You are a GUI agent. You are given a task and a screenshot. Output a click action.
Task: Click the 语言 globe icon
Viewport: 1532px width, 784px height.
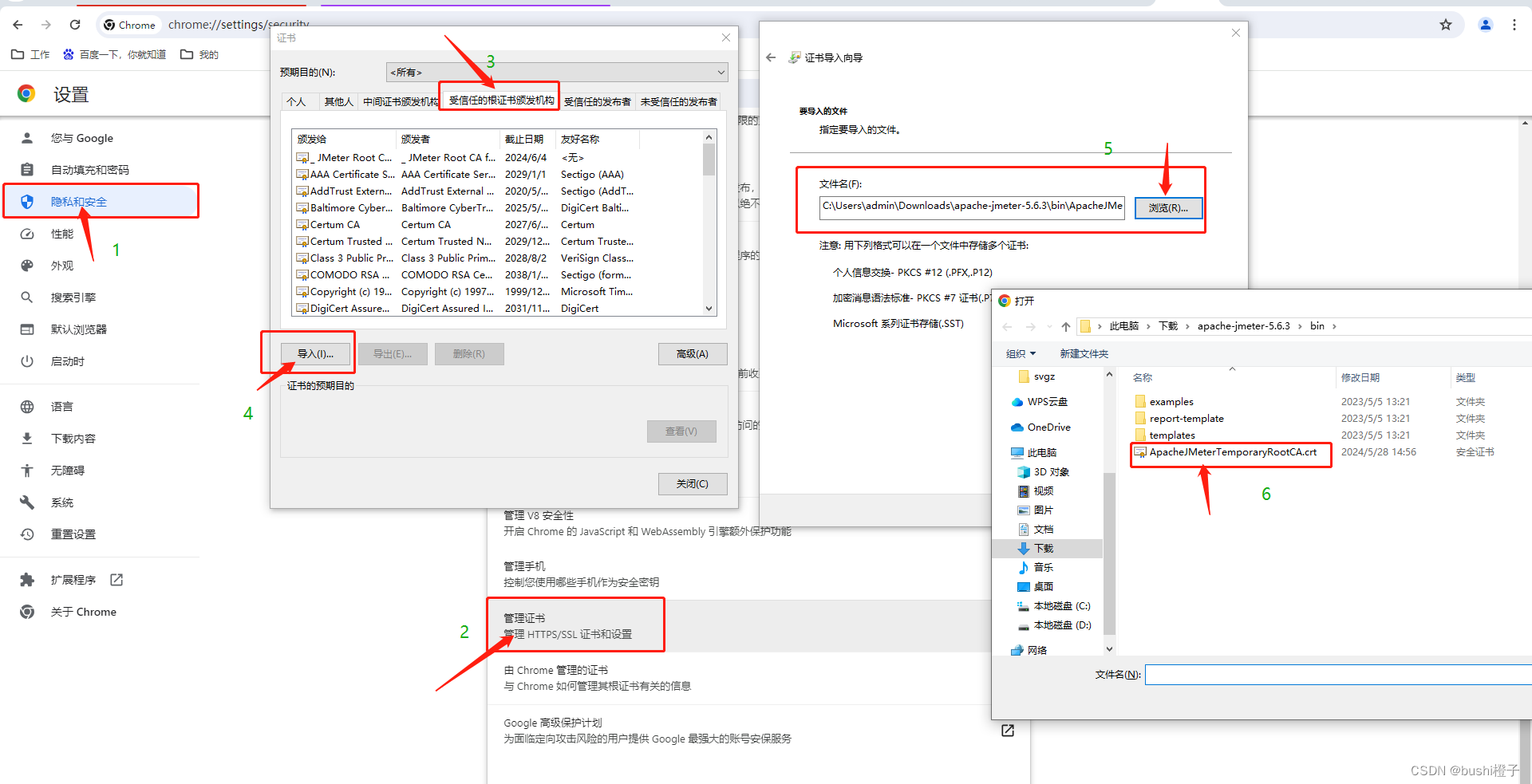[x=27, y=407]
